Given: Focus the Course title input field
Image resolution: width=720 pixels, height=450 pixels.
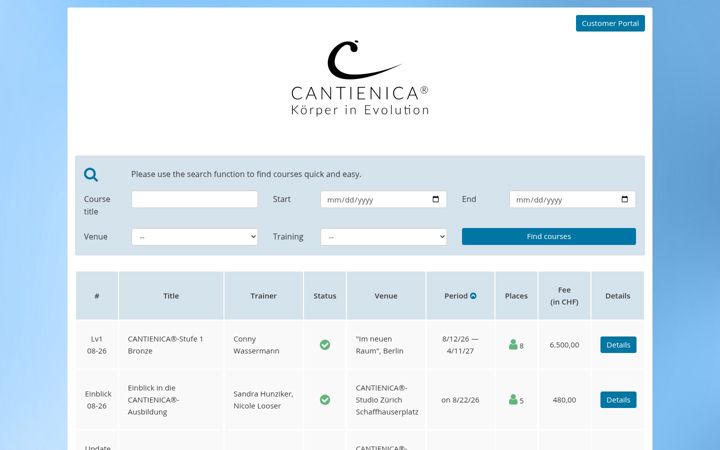Looking at the screenshot, I should pyautogui.click(x=195, y=199).
